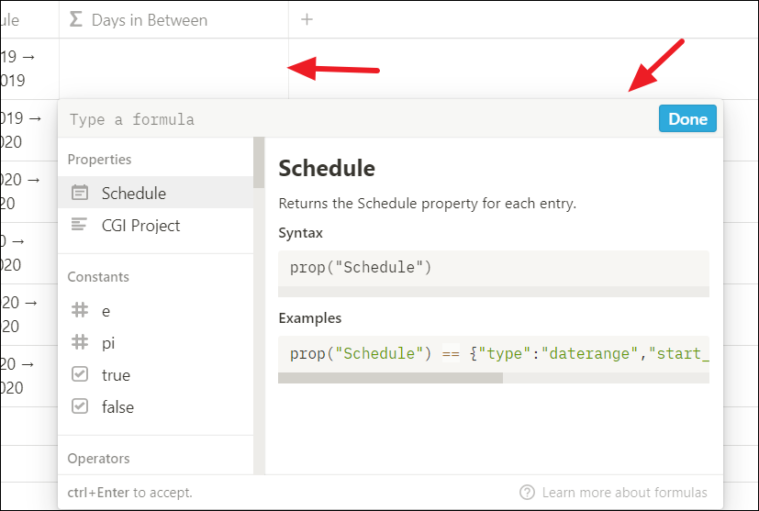This screenshot has width=759, height=511.
Task: Insert the pi constant into the formula
Action: point(155,343)
